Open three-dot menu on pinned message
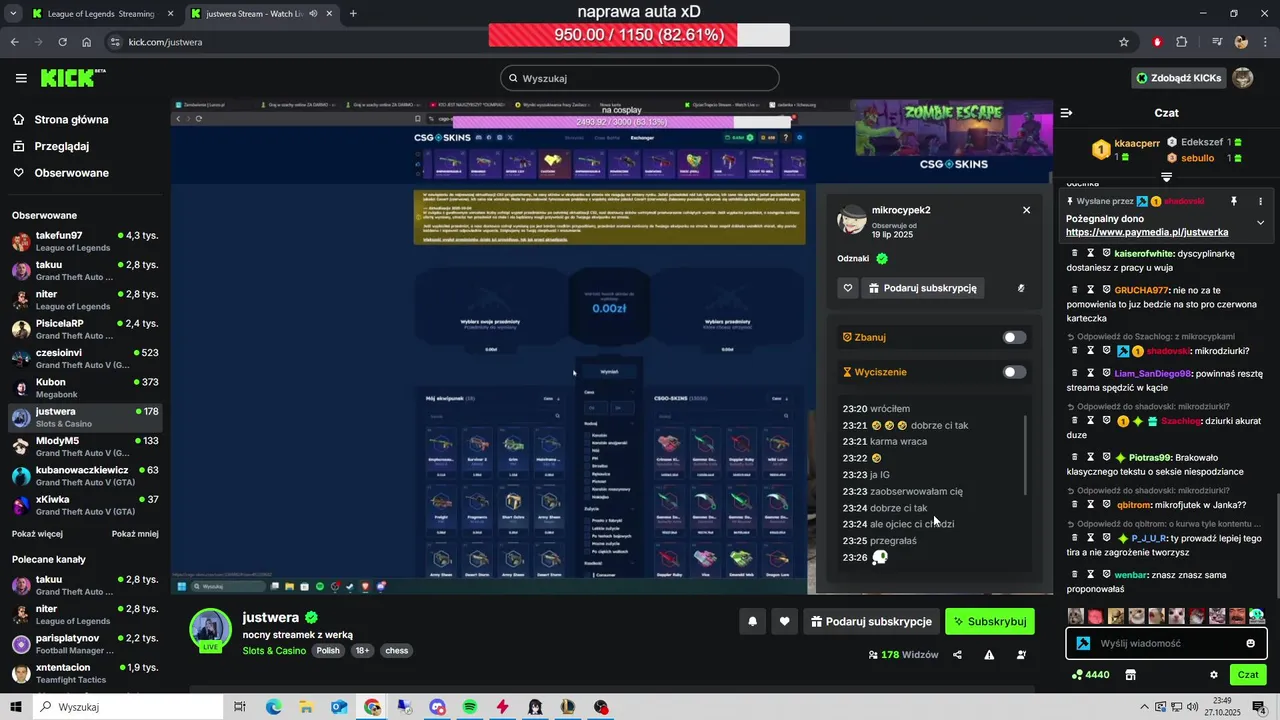The image size is (1280, 720). click(x=1260, y=201)
